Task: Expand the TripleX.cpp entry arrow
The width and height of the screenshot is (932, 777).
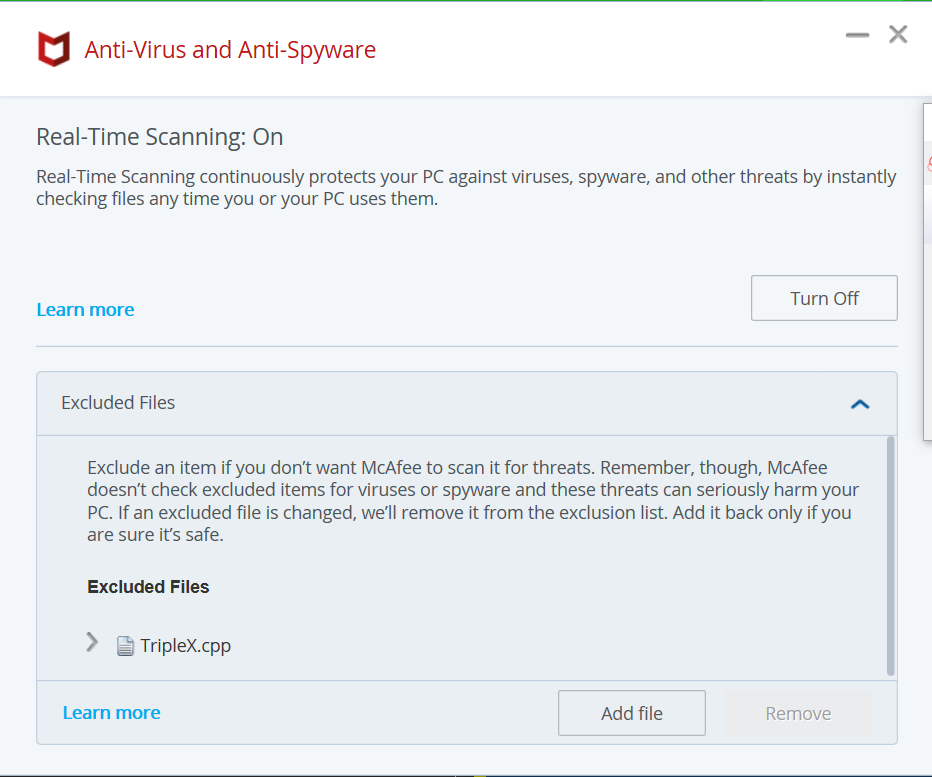Action: point(93,642)
